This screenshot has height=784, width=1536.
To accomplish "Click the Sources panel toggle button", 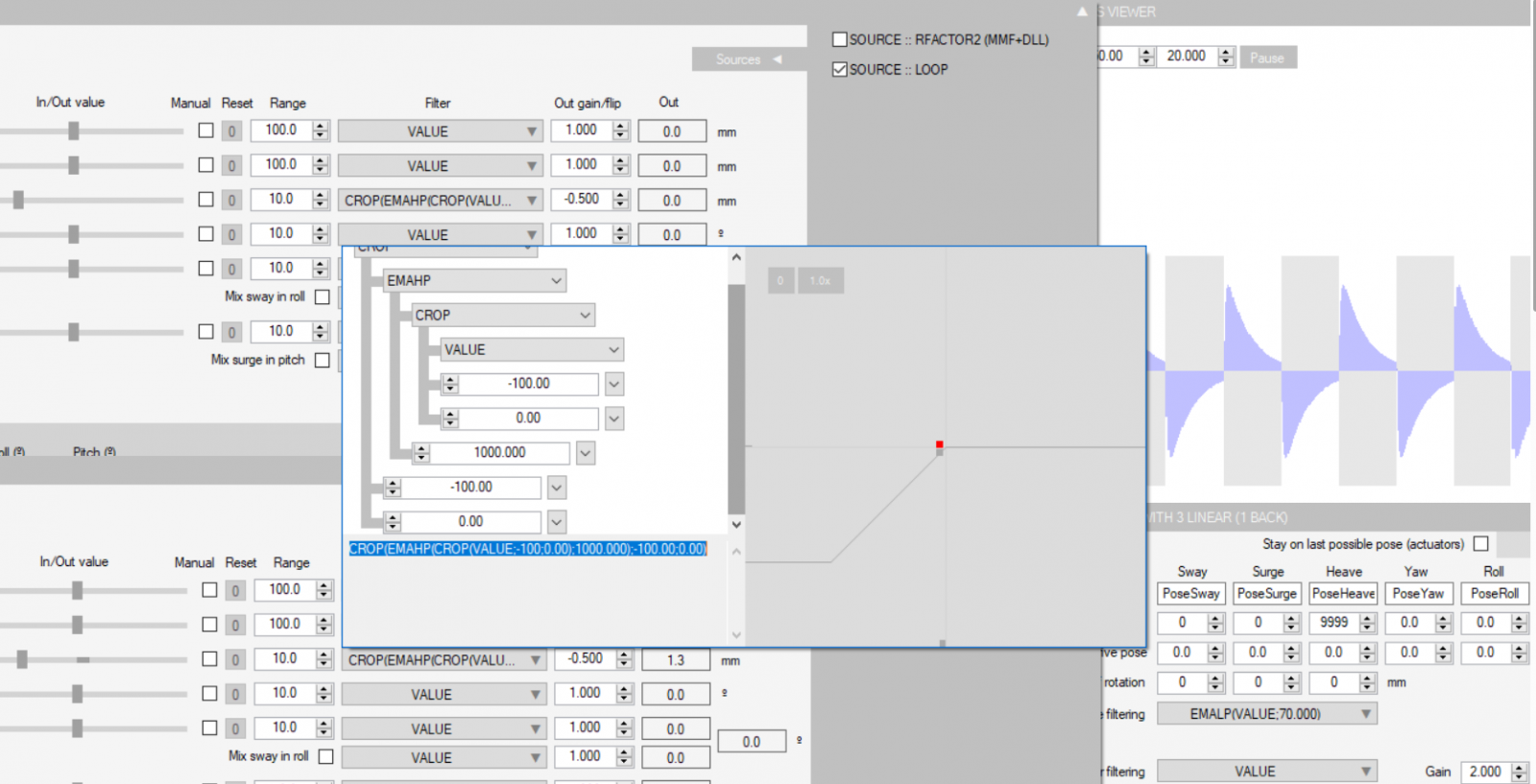I will click(748, 59).
